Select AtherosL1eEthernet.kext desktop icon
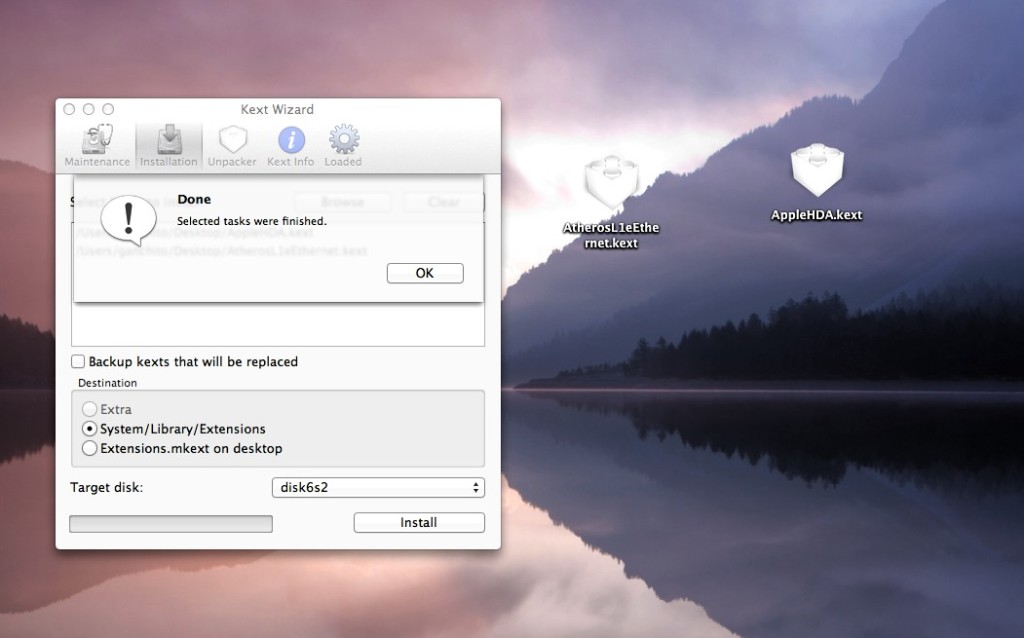This screenshot has width=1024, height=638. pos(611,183)
